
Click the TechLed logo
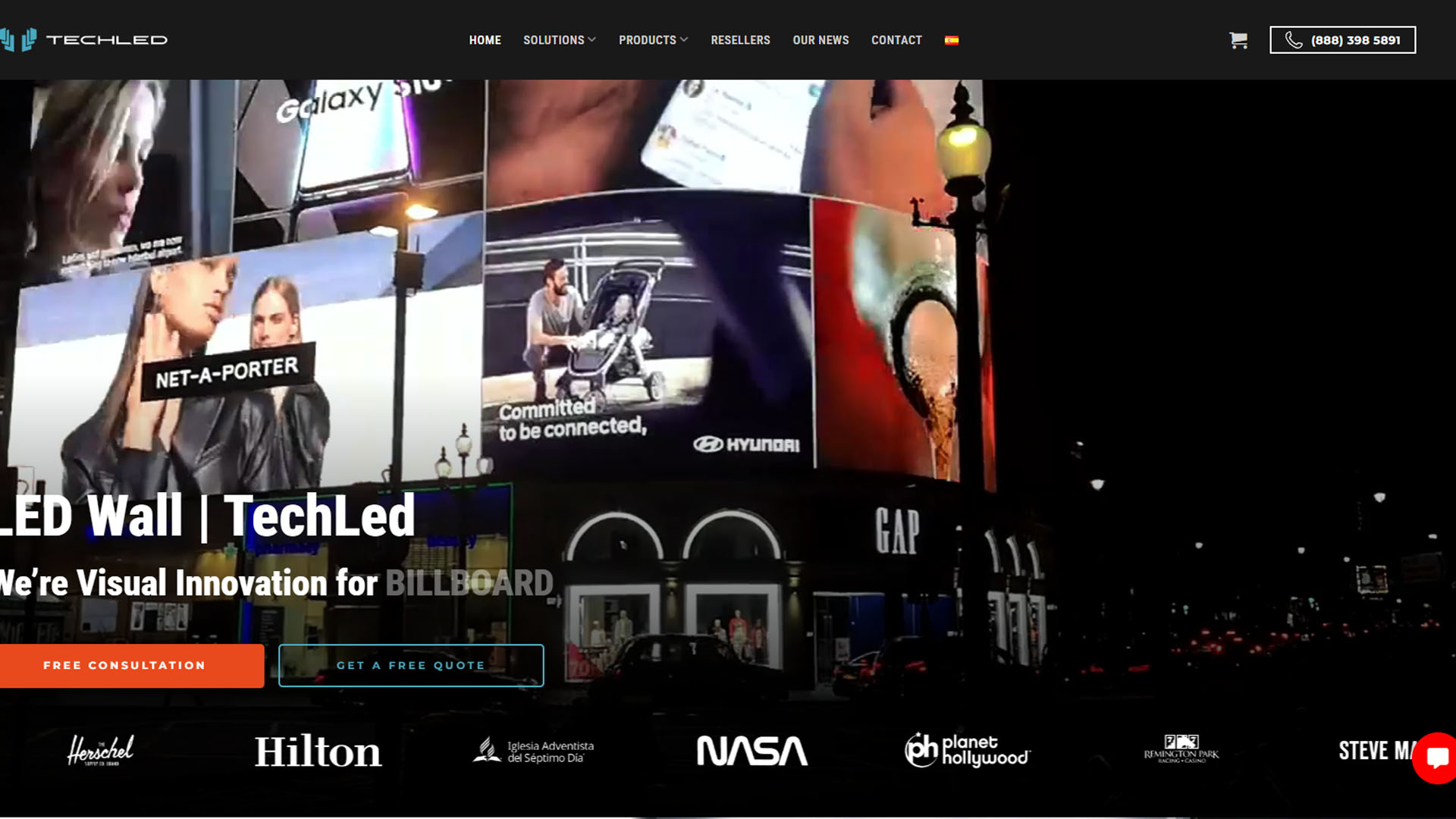point(83,39)
